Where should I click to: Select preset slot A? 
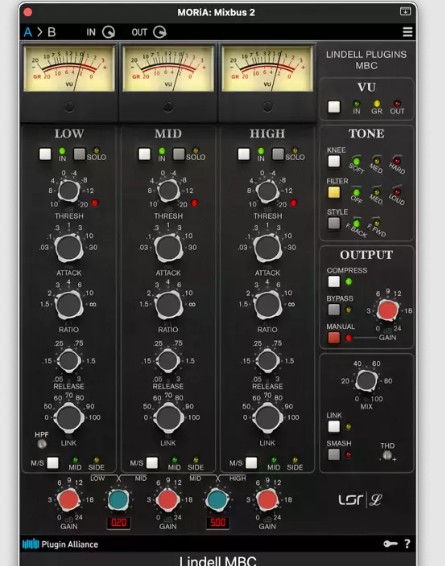28,32
